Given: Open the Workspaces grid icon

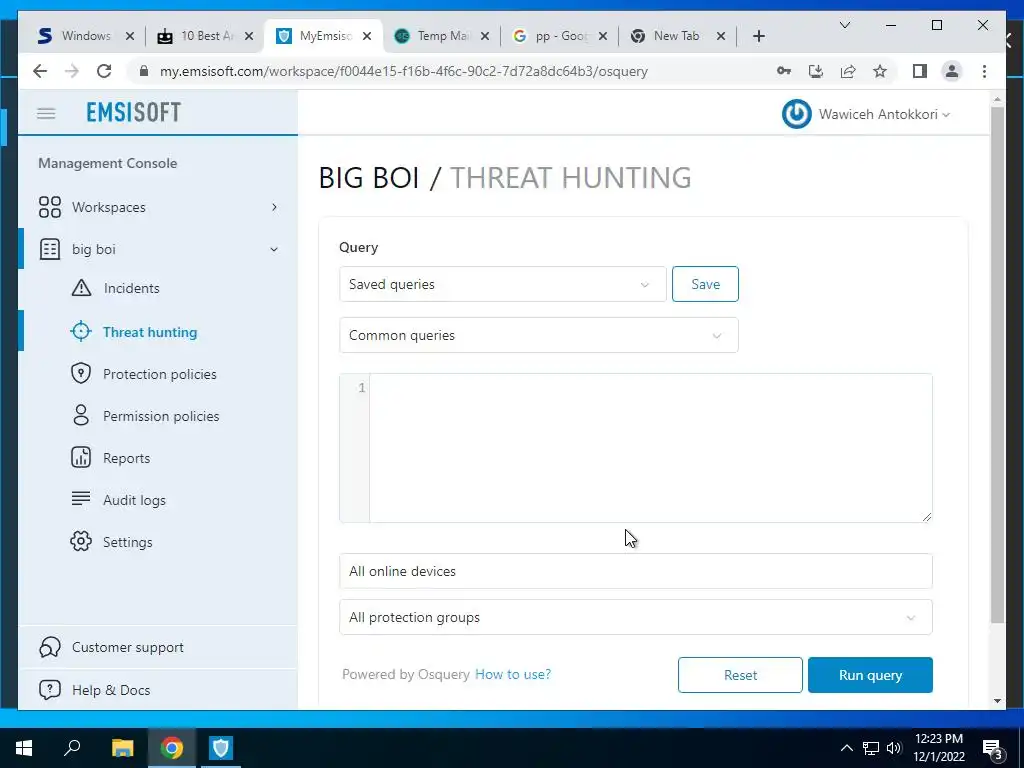Looking at the screenshot, I should (50, 207).
